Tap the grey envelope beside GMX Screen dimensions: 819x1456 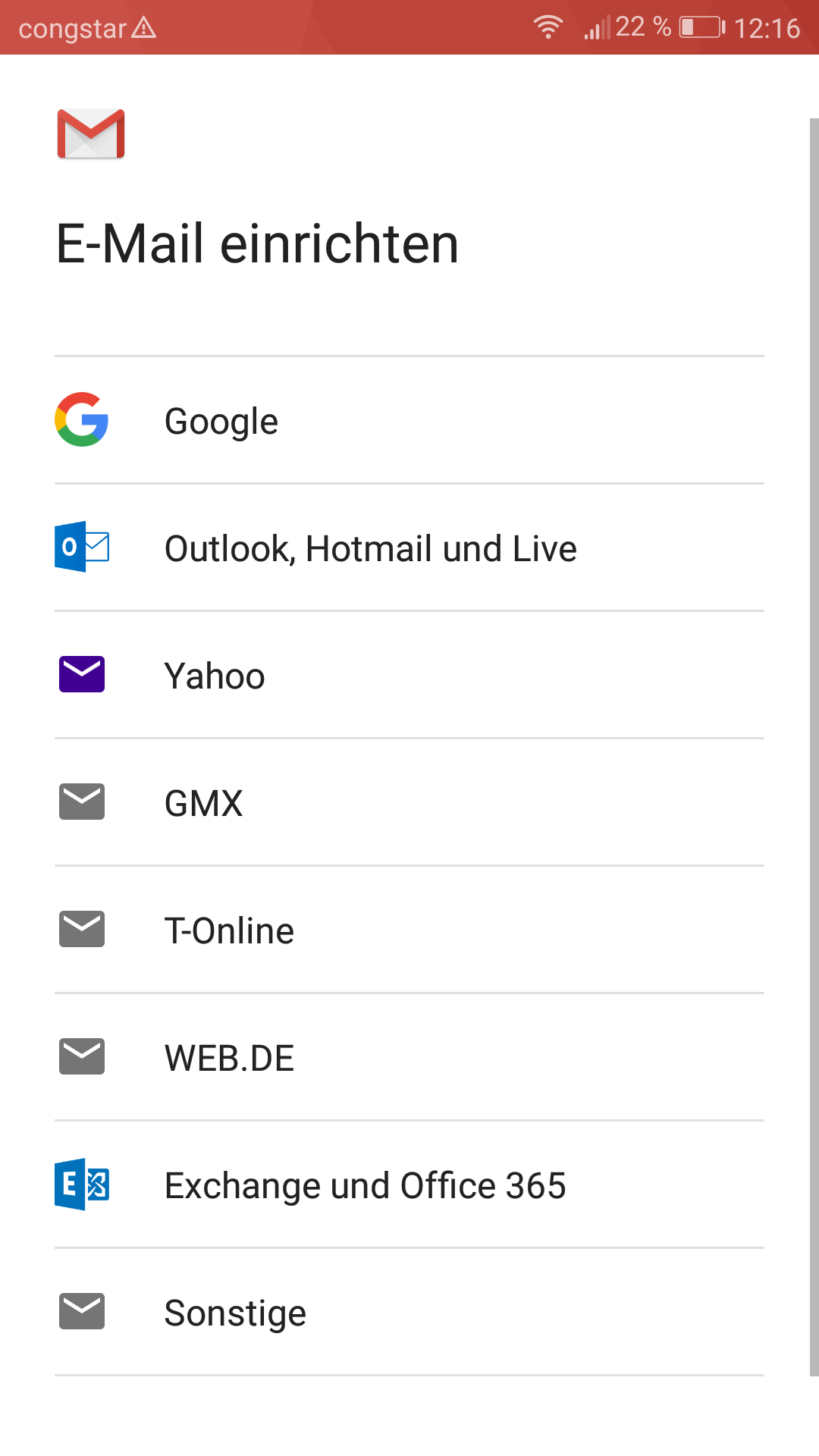(x=82, y=802)
